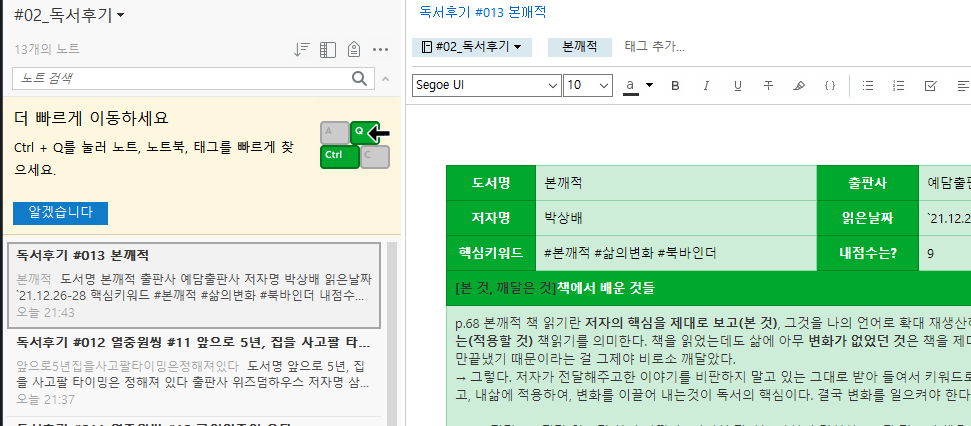Open sort options for note list
Screen dimensions: 971x426
coord(302,50)
